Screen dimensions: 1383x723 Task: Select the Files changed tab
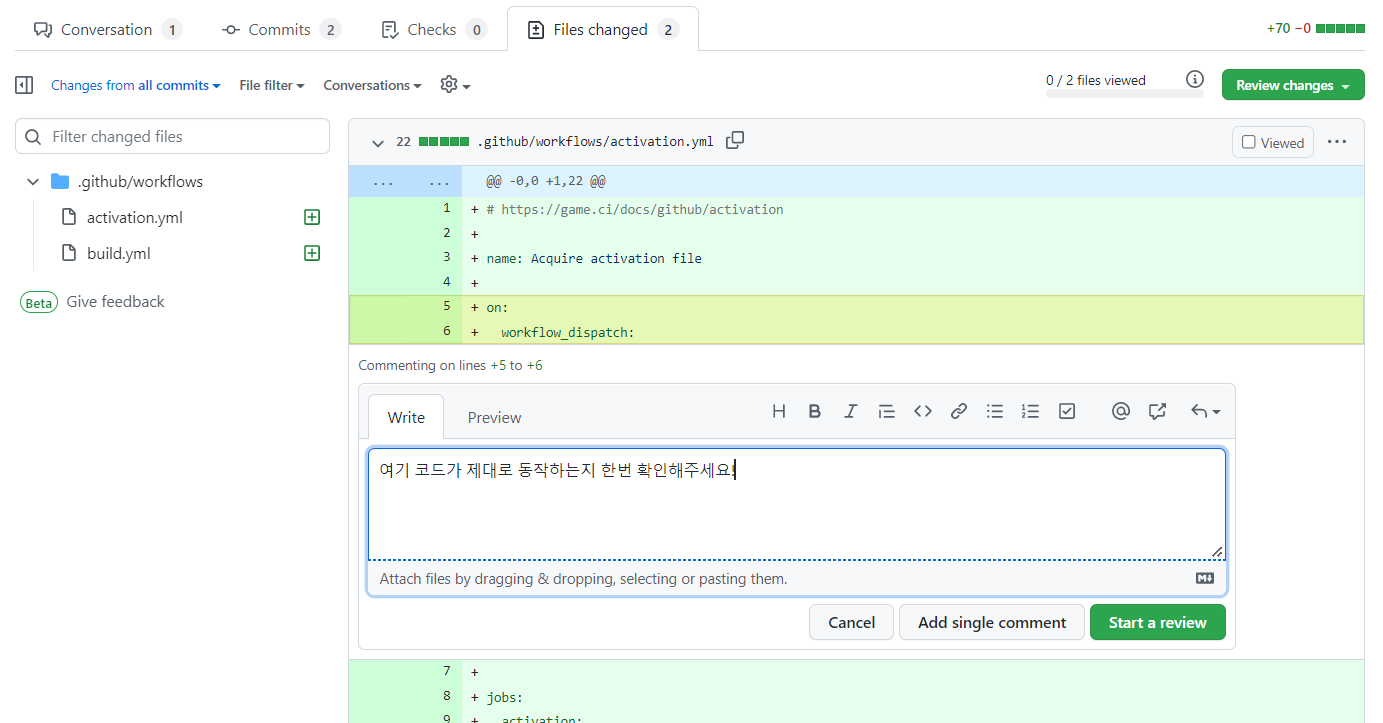[x=602, y=29]
